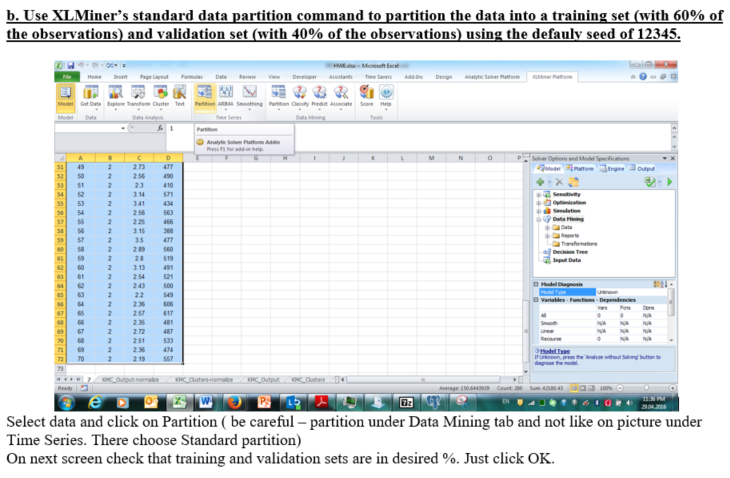Open the Analytic Solver Platform ribbon tab

pyautogui.click(x=491, y=76)
